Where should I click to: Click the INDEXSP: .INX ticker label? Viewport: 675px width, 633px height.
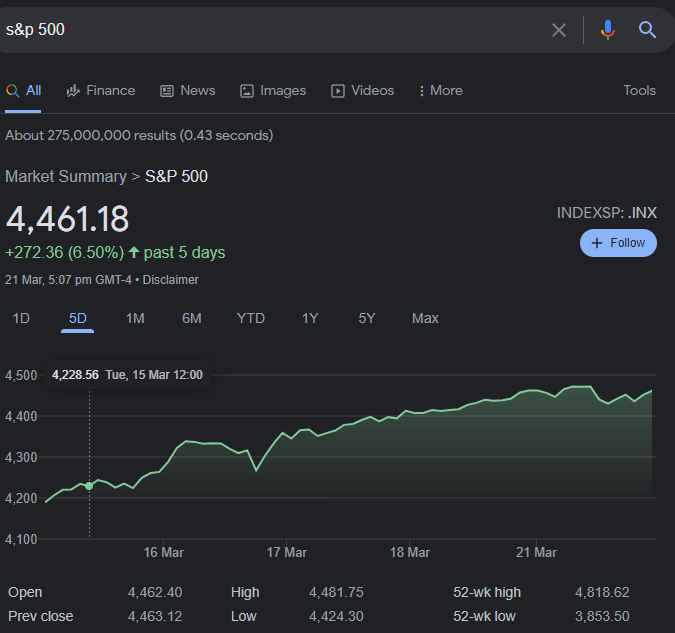tap(607, 213)
